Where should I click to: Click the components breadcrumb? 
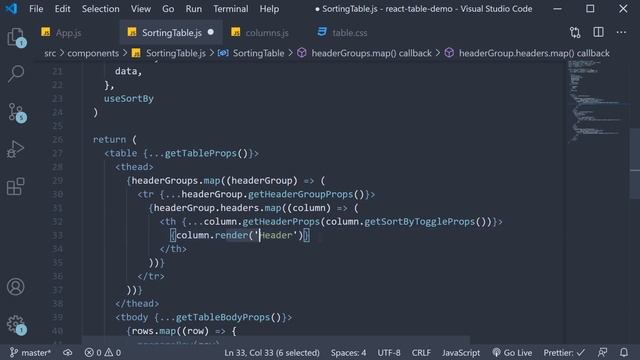(93, 53)
